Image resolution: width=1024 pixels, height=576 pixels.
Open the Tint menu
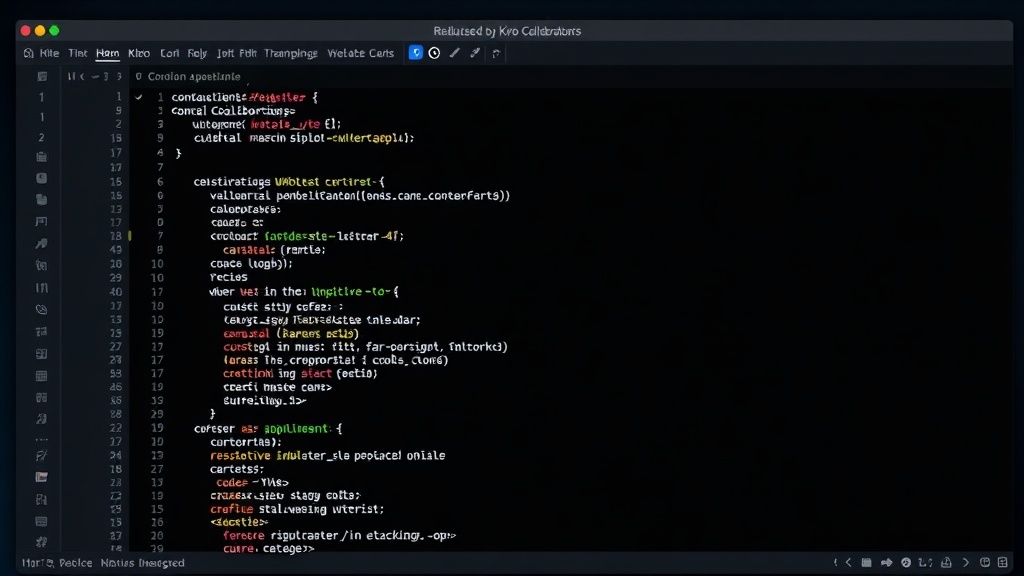coord(78,54)
